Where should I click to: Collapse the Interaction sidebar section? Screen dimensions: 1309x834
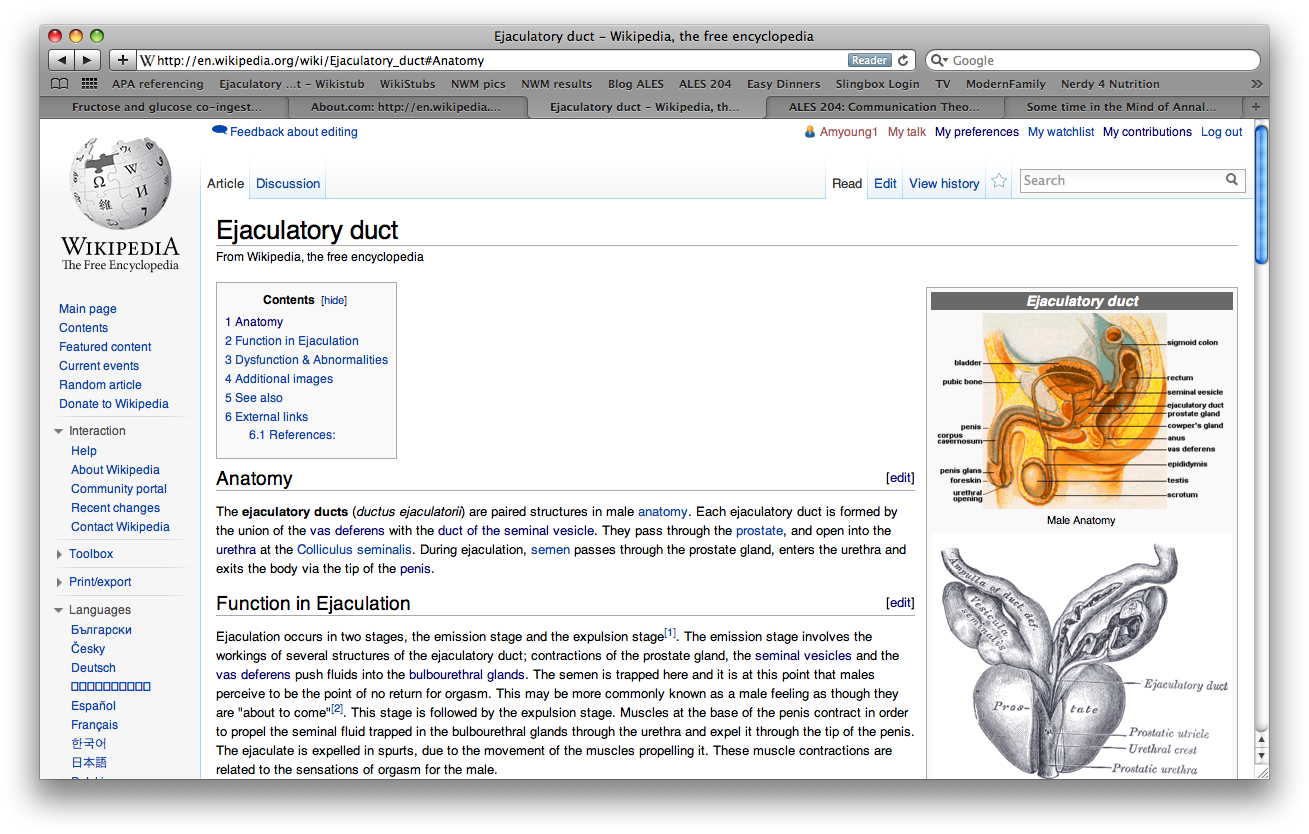(x=59, y=431)
